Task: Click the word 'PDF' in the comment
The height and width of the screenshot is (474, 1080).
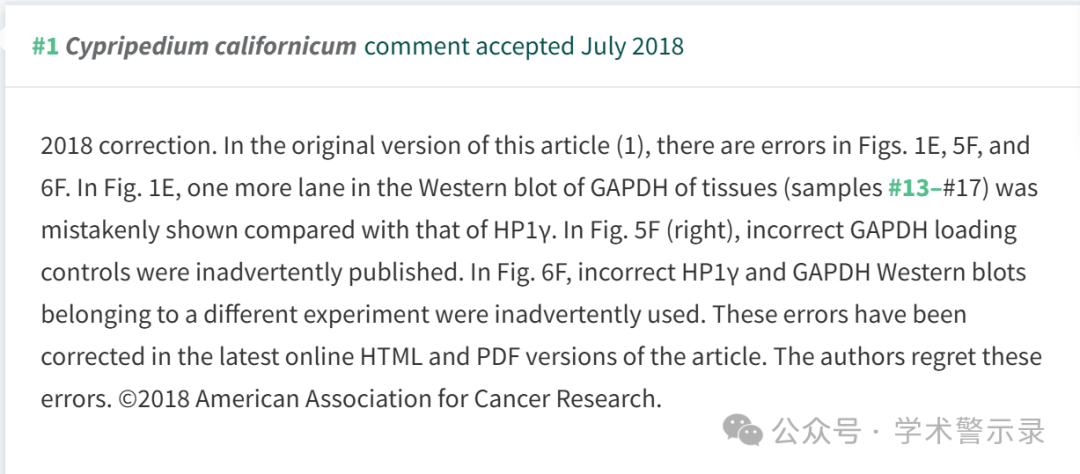Action: click(493, 357)
